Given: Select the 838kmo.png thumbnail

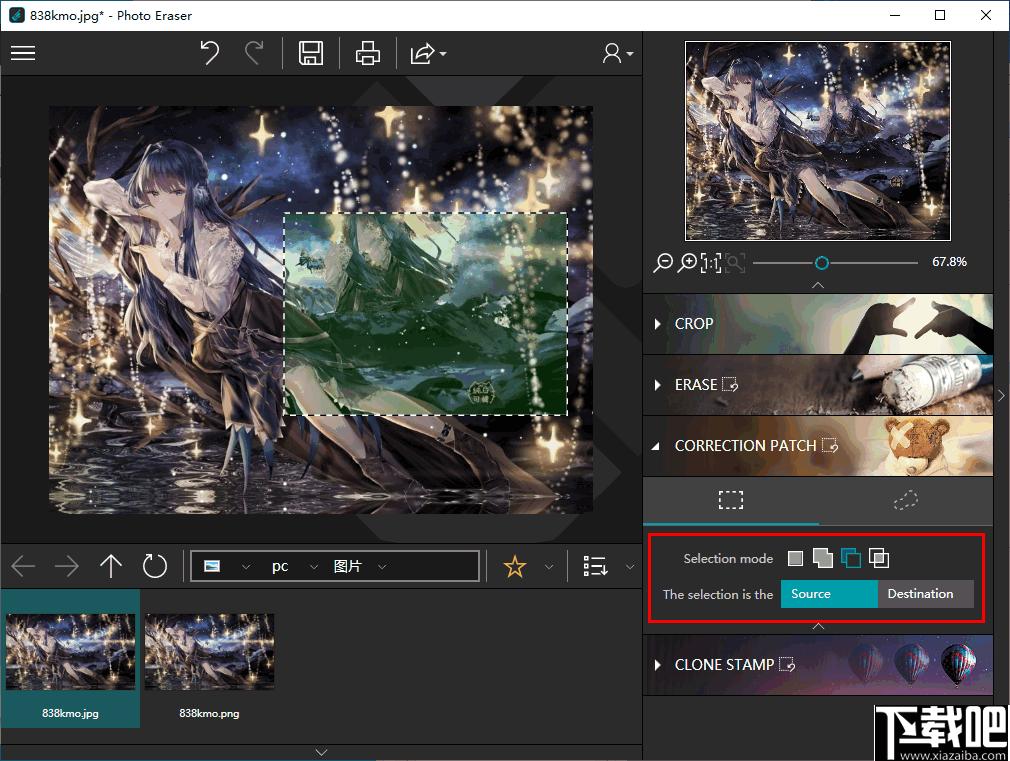Looking at the screenshot, I should click(x=209, y=651).
